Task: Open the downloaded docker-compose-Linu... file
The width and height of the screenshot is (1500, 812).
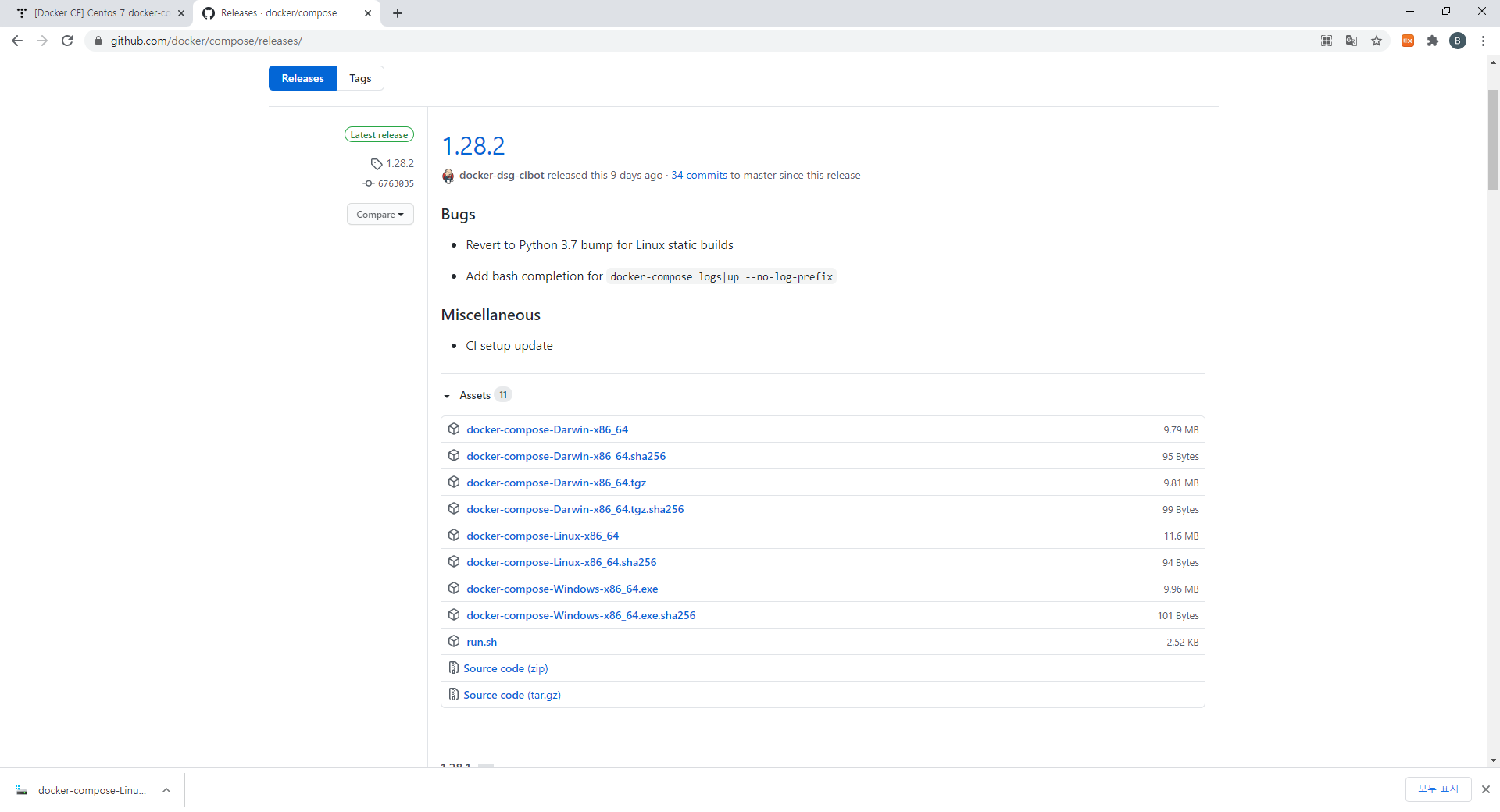Action: 92,790
